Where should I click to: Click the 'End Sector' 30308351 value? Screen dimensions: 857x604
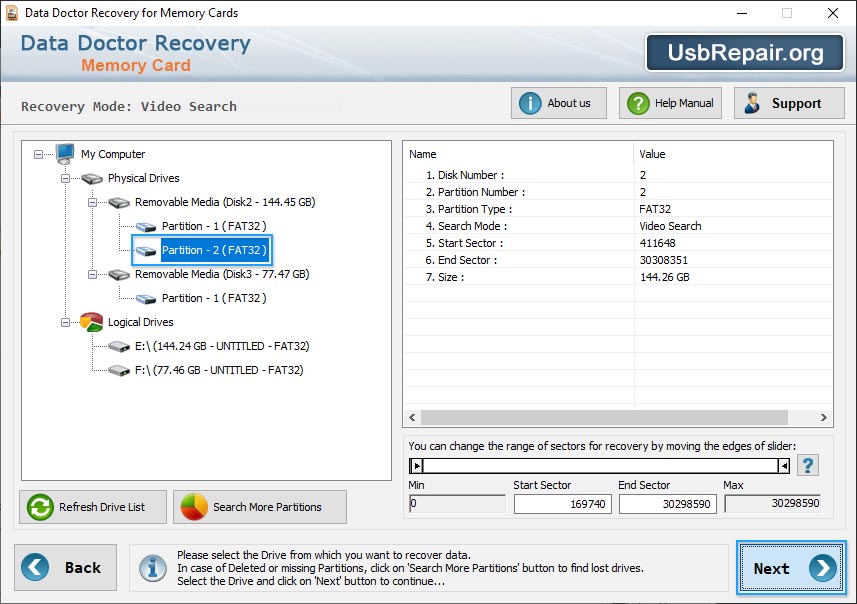[664, 260]
